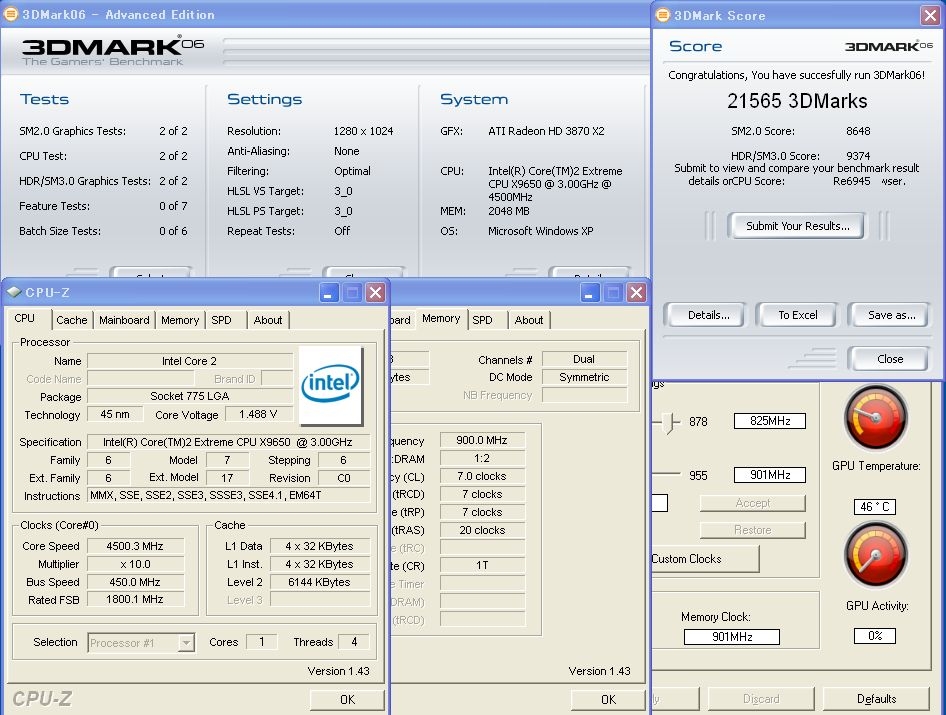This screenshot has height=715, width=946.
Task: Click the GPU Activity gauge
Action: 876,555
